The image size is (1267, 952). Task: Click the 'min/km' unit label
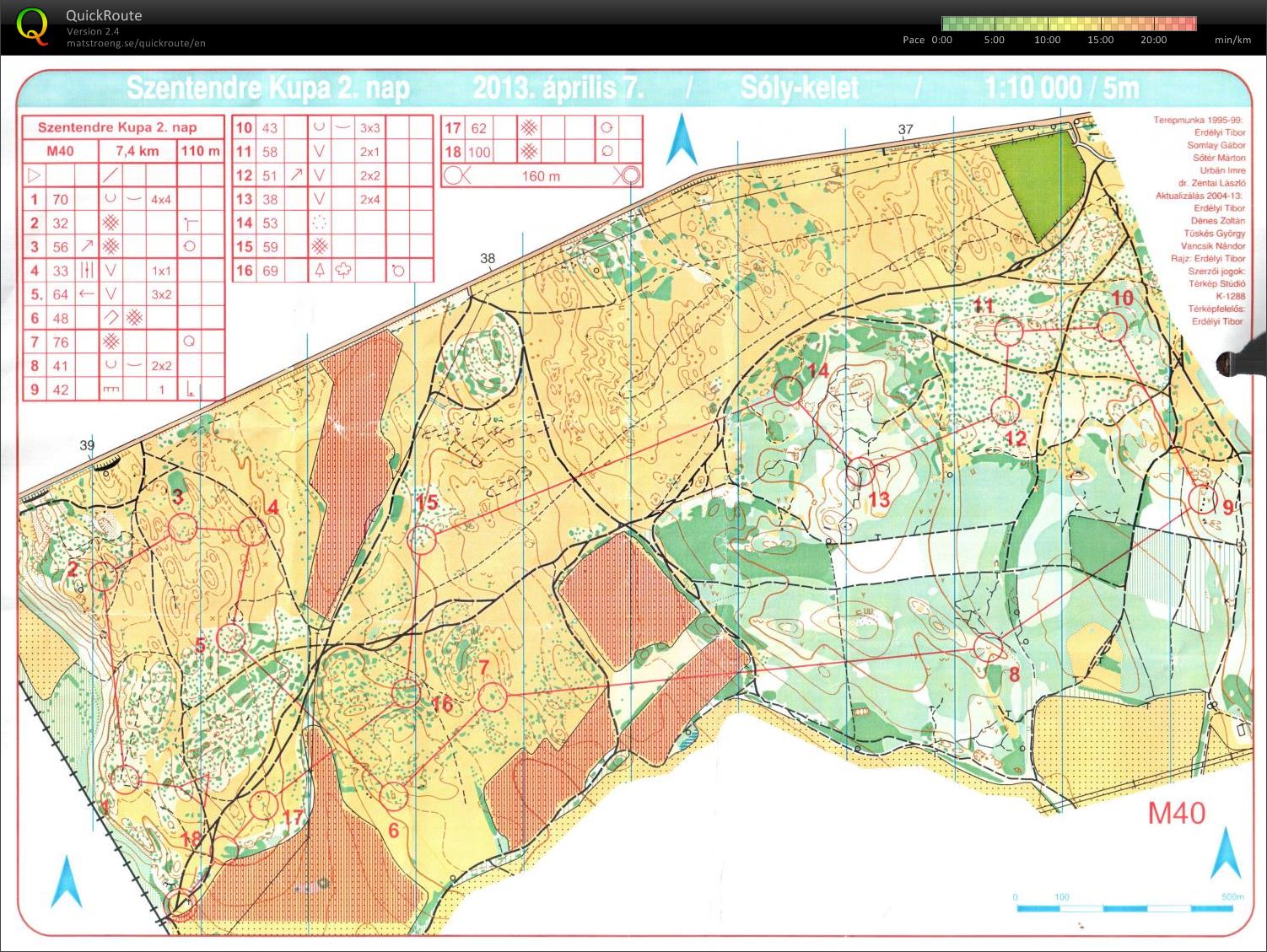tap(1232, 40)
